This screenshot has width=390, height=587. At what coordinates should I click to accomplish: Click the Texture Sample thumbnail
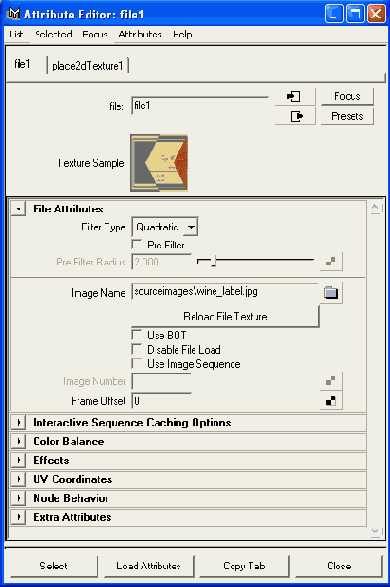(159, 163)
